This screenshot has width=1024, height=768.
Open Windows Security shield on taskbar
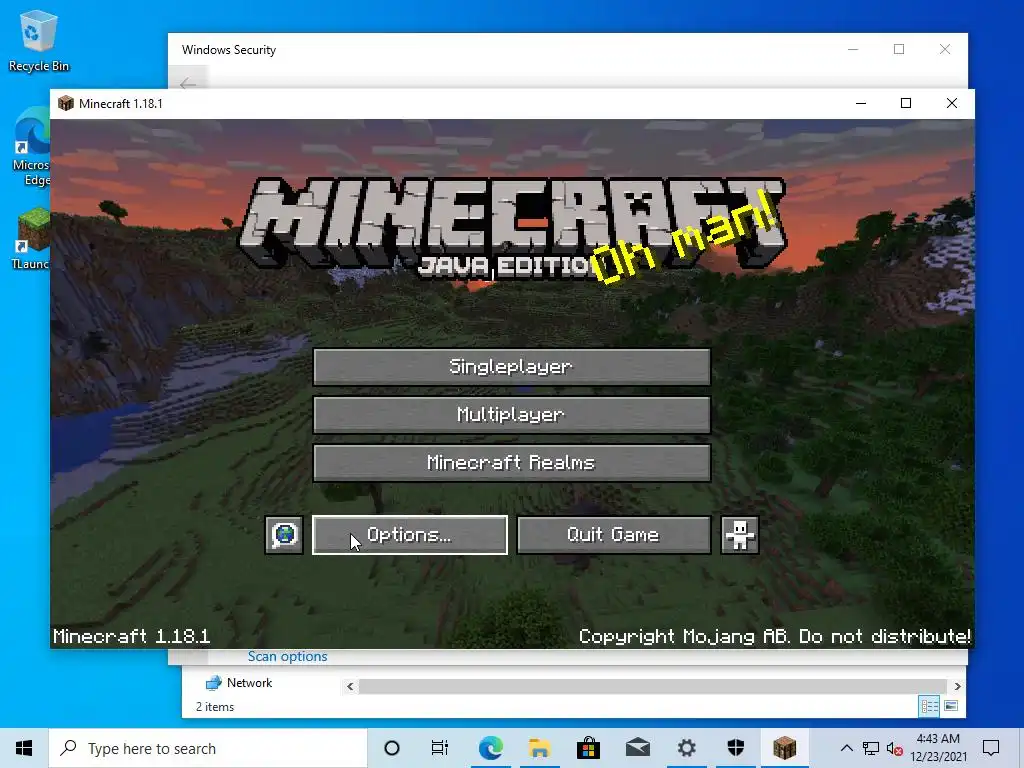coord(735,748)
